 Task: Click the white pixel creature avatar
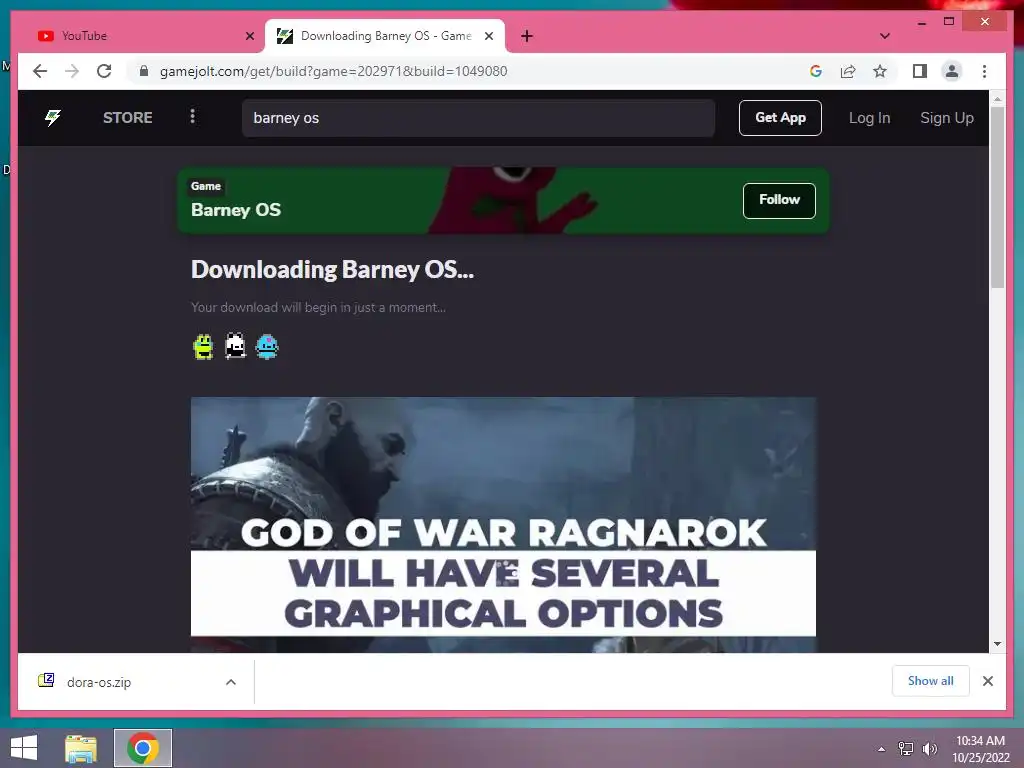point(235,346)
